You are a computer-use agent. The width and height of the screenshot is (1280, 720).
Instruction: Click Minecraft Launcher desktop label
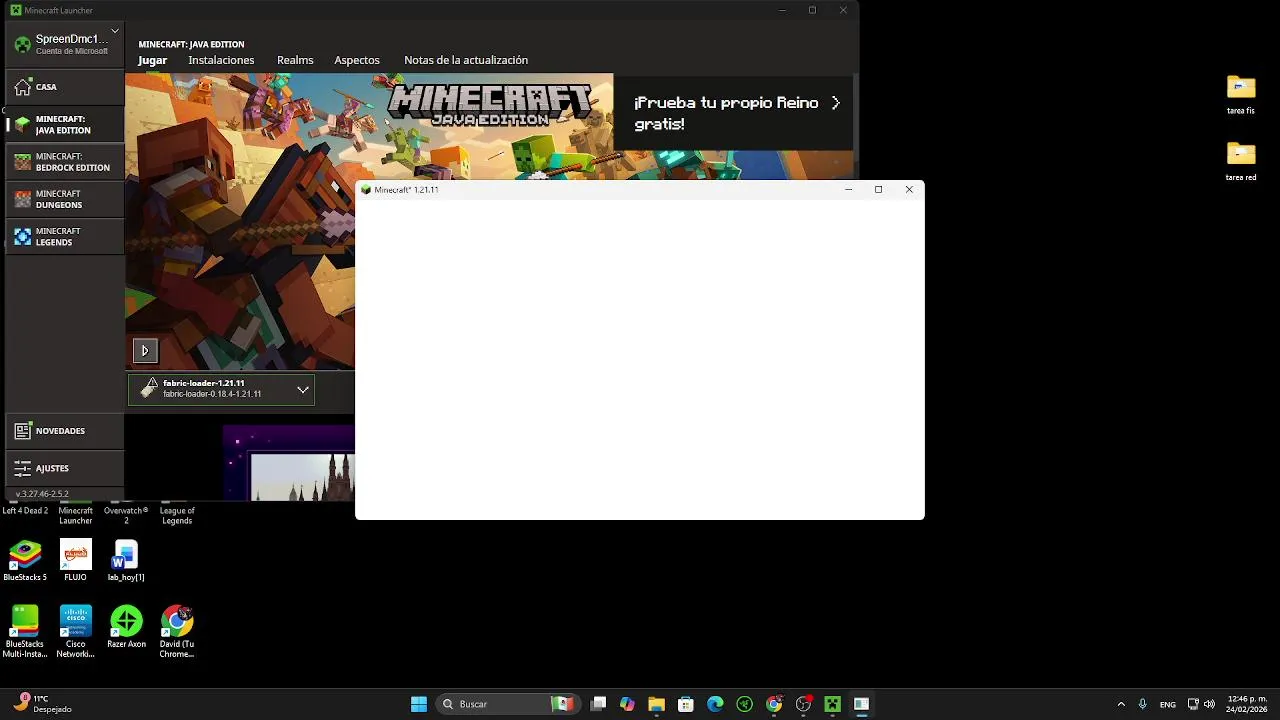pos(76,515)
